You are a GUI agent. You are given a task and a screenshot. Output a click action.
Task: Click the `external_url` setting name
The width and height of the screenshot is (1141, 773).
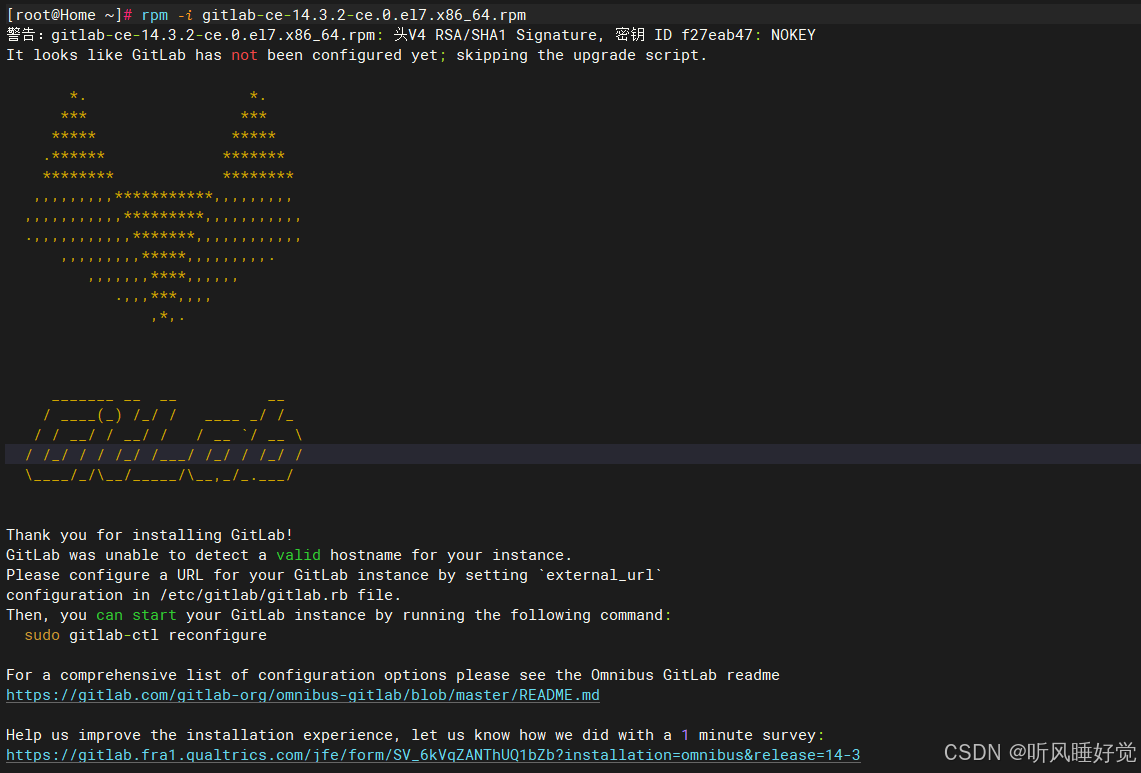(600, 575)
